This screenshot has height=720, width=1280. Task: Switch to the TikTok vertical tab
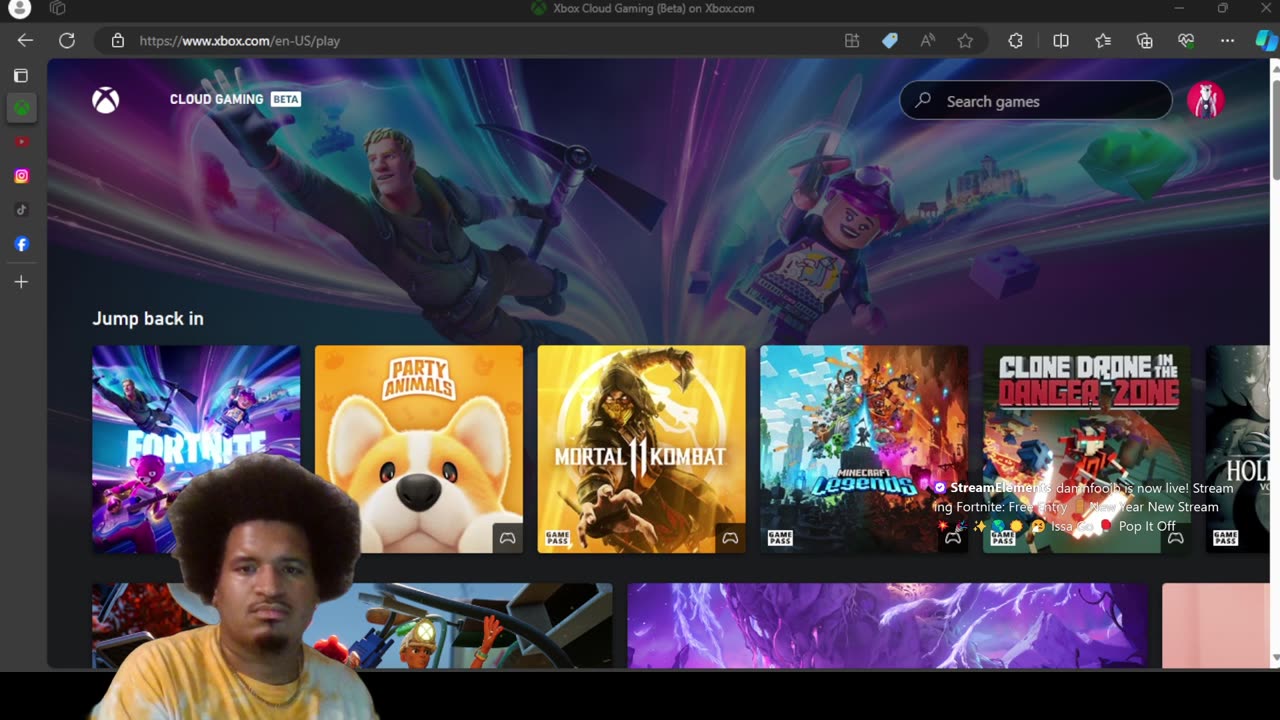tap(21, 210)
